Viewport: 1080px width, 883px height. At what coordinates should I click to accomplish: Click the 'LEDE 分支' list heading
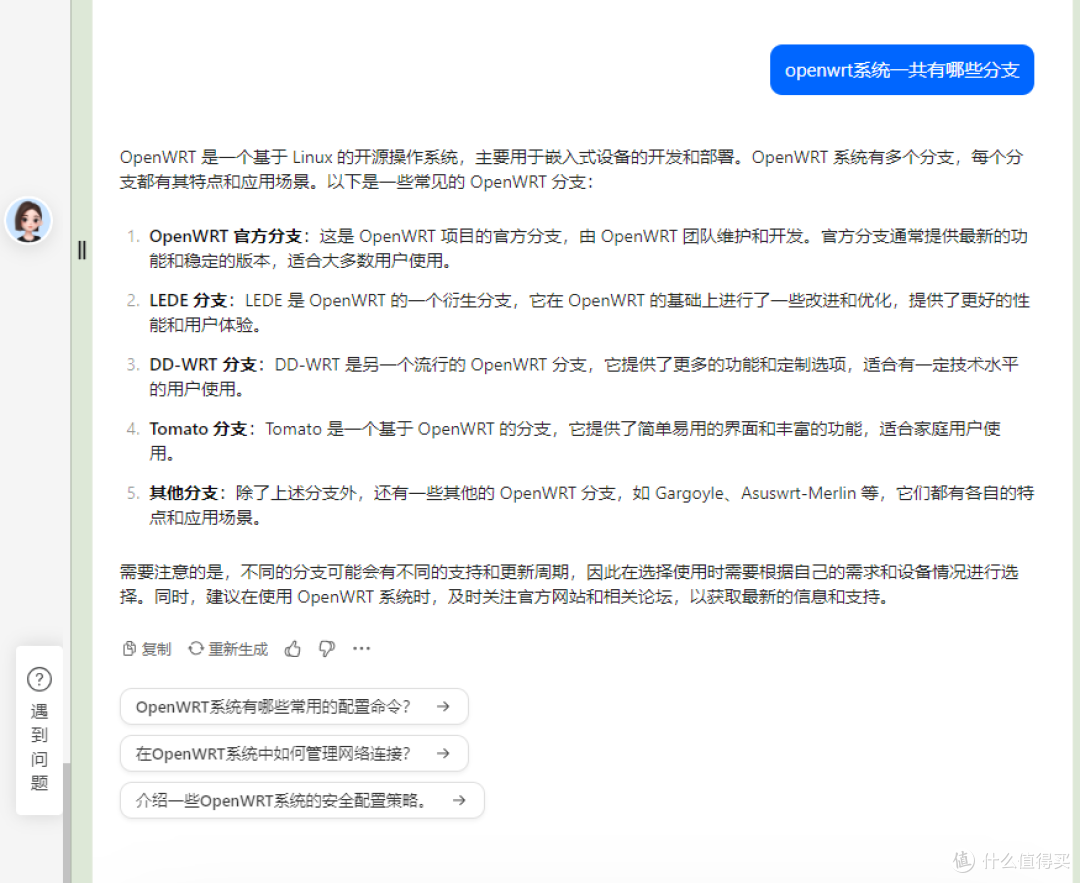tap(188, 300)
